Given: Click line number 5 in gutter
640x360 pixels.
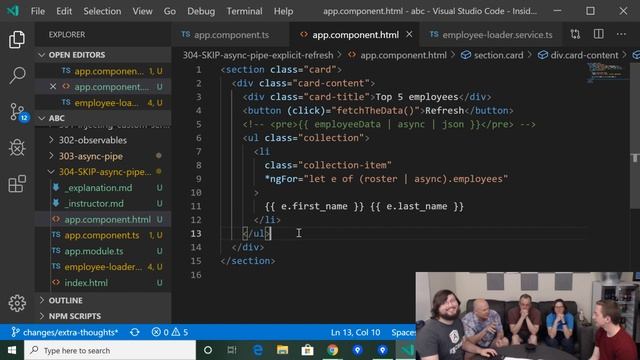Looking at the screenshot, I should click(198, 124).
